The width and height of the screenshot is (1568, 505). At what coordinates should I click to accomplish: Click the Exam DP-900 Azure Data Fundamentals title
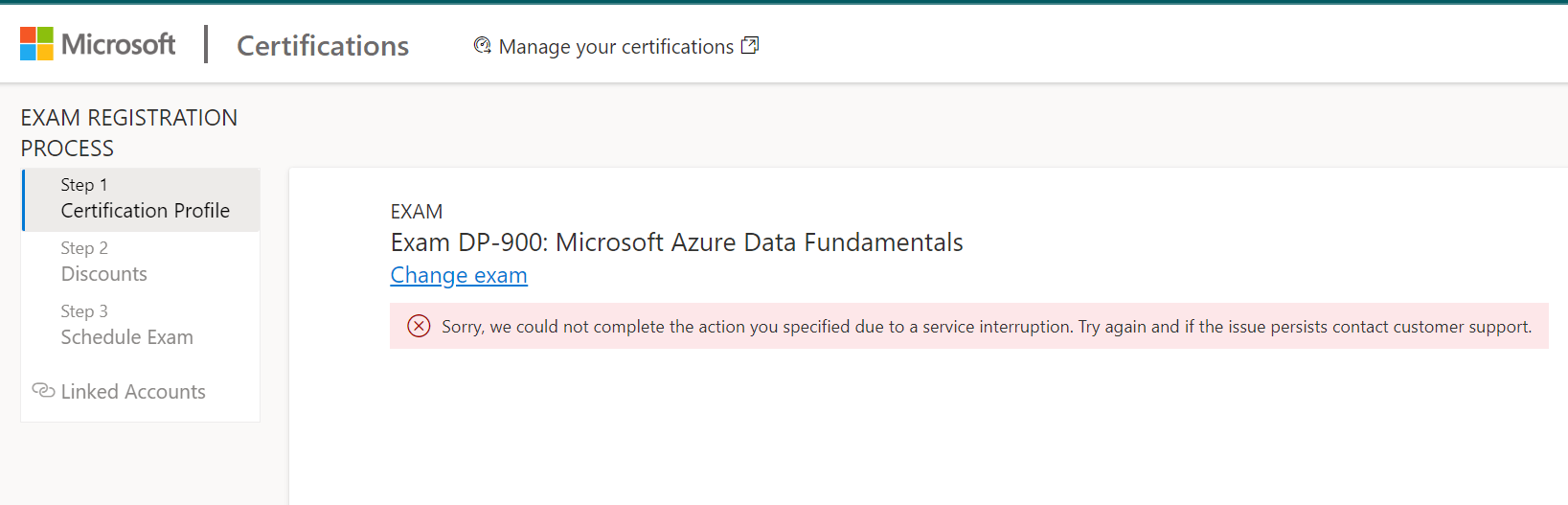[677, 242]
